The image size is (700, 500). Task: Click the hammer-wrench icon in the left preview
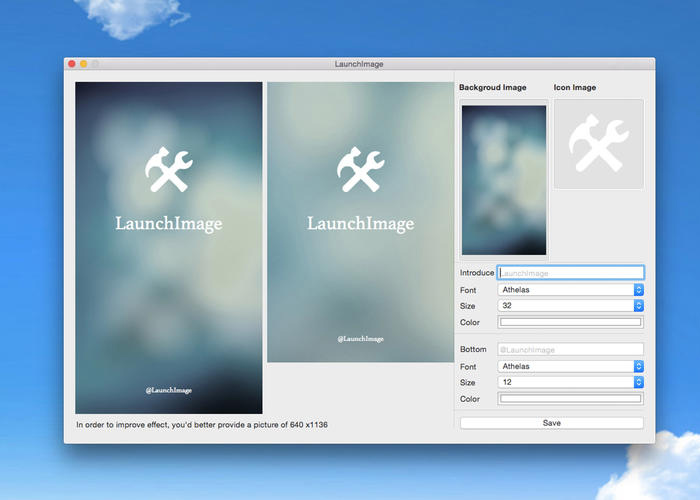[x=168, y=169]
